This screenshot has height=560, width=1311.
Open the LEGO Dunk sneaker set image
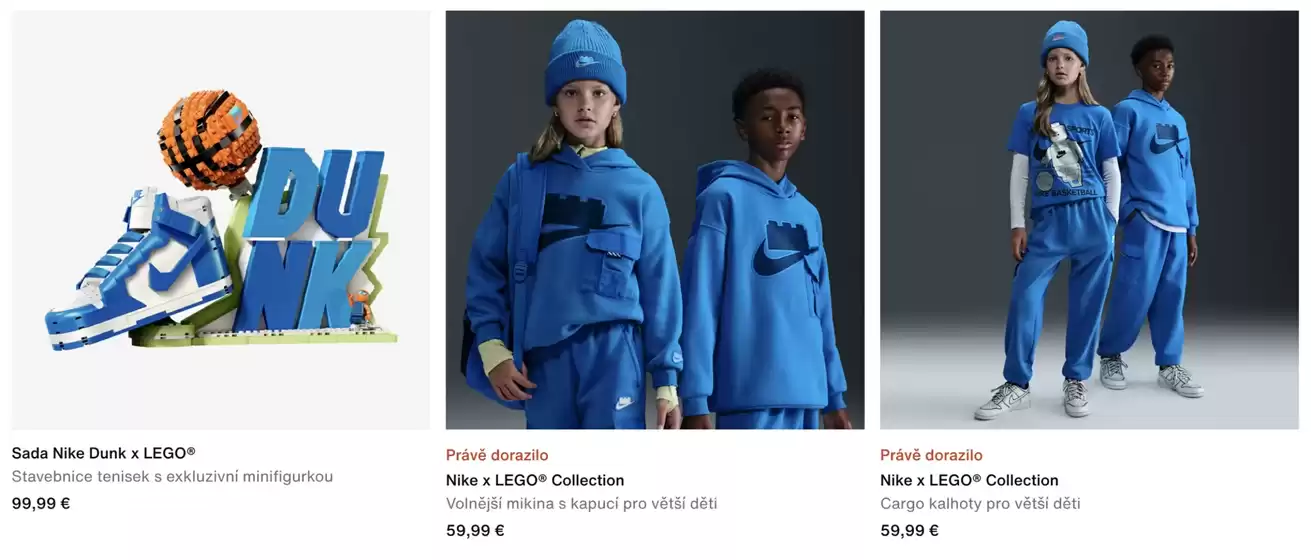pos(221,220)
